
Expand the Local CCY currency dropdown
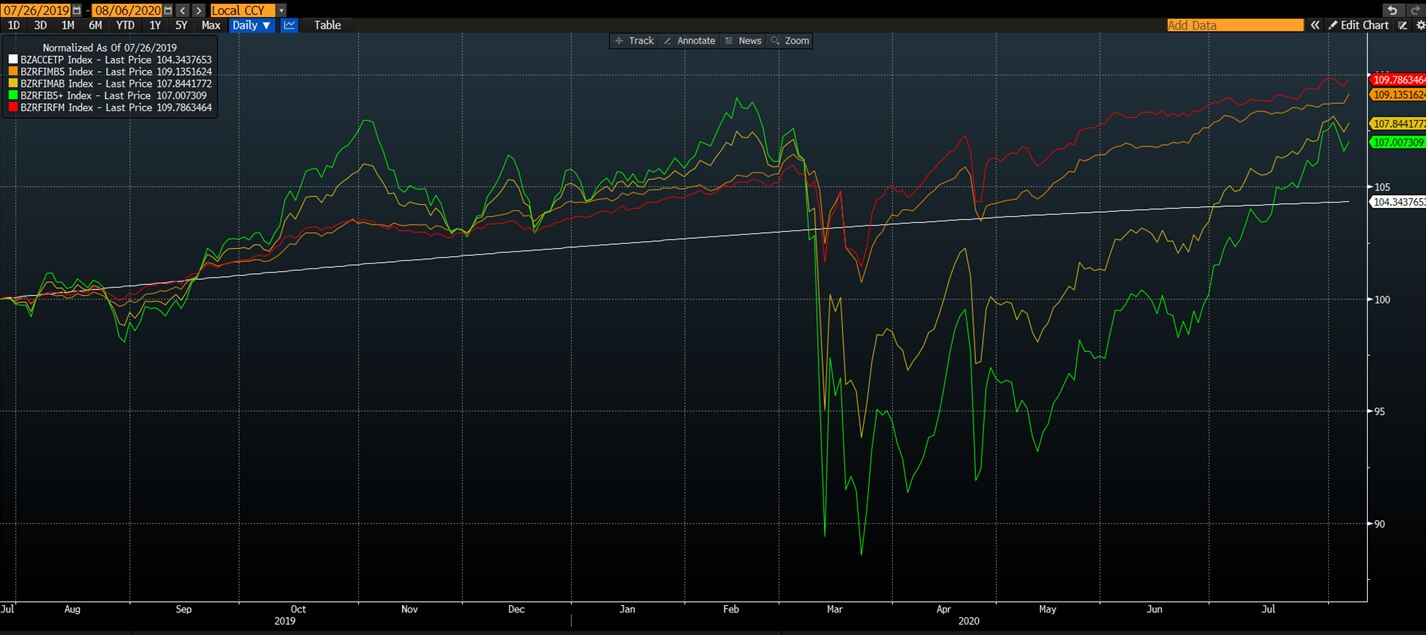[x=281, y=10]
